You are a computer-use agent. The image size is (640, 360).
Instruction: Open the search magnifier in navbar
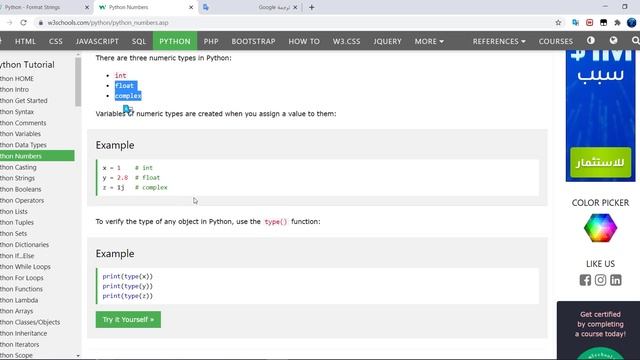[635, 41]
